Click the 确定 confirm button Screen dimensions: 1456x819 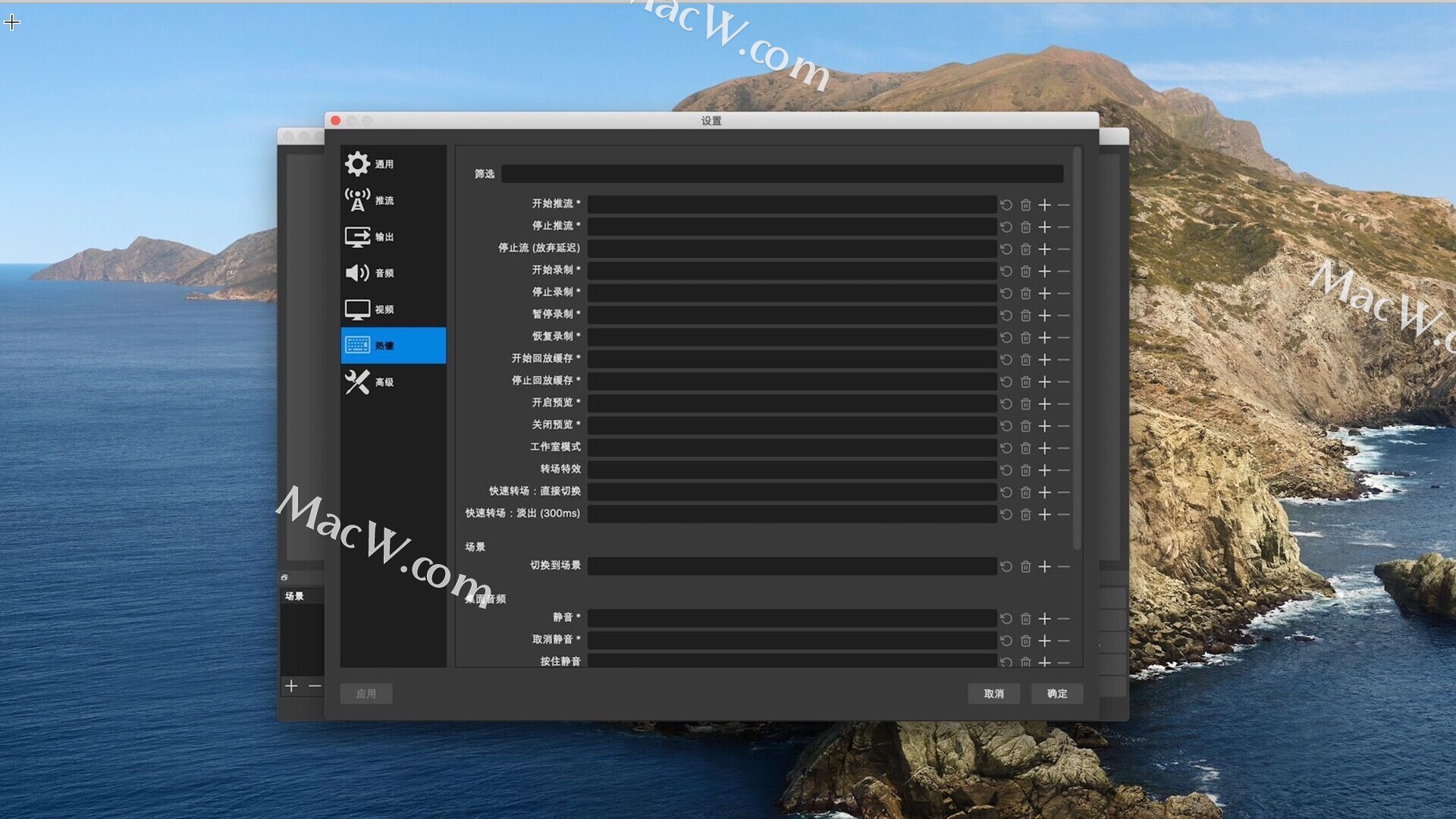coord(1056,693)
